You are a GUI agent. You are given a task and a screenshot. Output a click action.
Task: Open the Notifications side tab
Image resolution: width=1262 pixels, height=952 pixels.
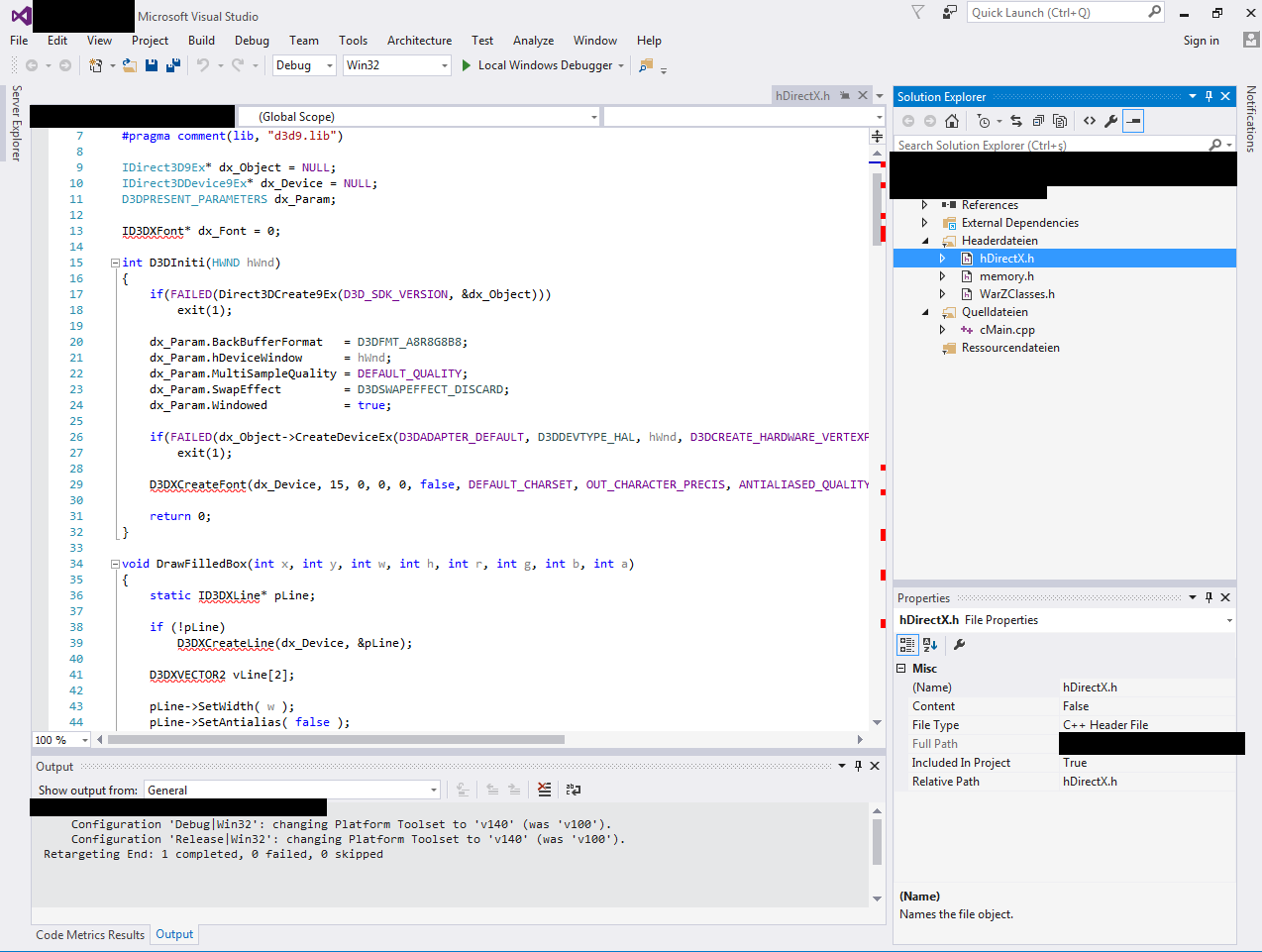click(x=1251, y=119)
